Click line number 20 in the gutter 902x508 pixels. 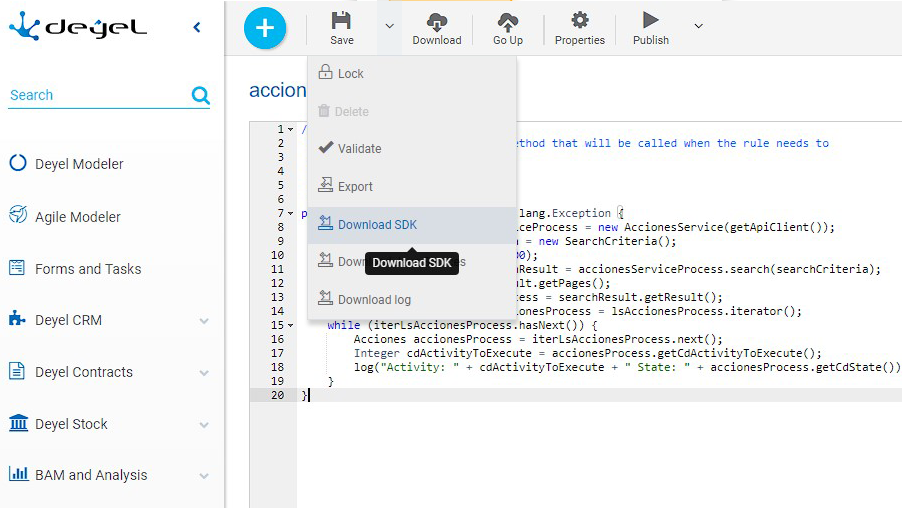coord(277,395)
